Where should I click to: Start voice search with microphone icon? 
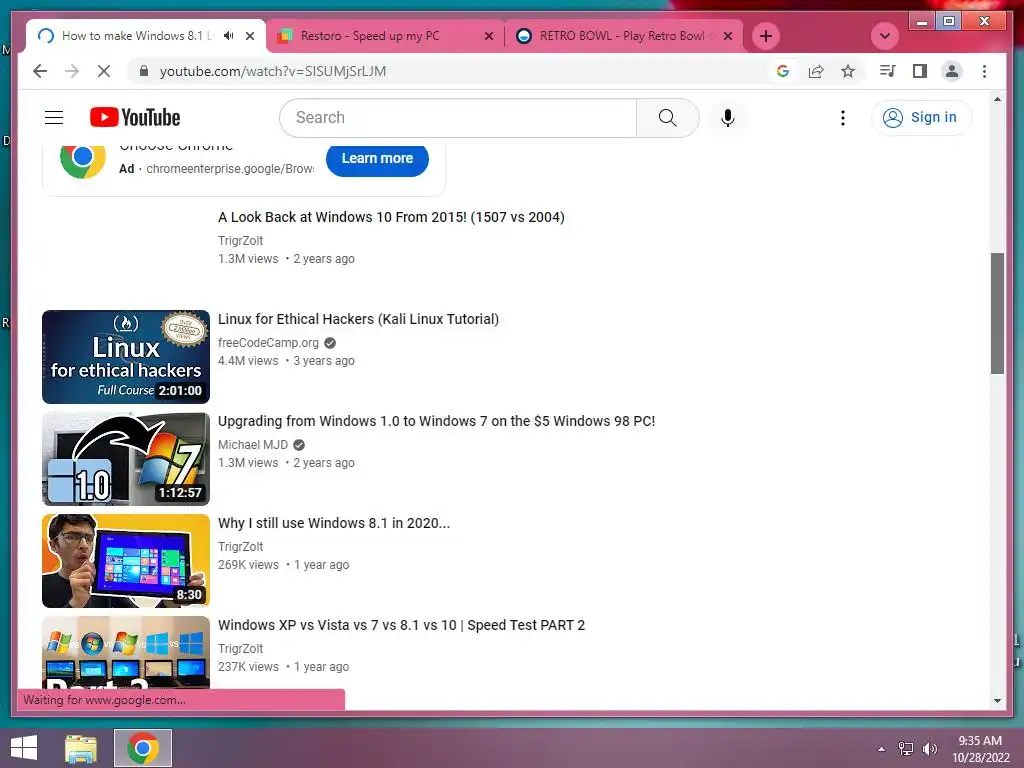pyautogui.click(x=728, y=118)
